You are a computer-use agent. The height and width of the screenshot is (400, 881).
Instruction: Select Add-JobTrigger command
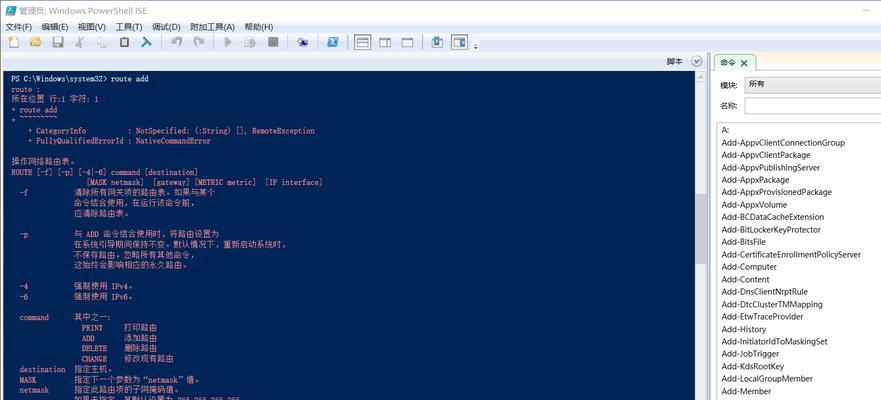click(750, 354)
